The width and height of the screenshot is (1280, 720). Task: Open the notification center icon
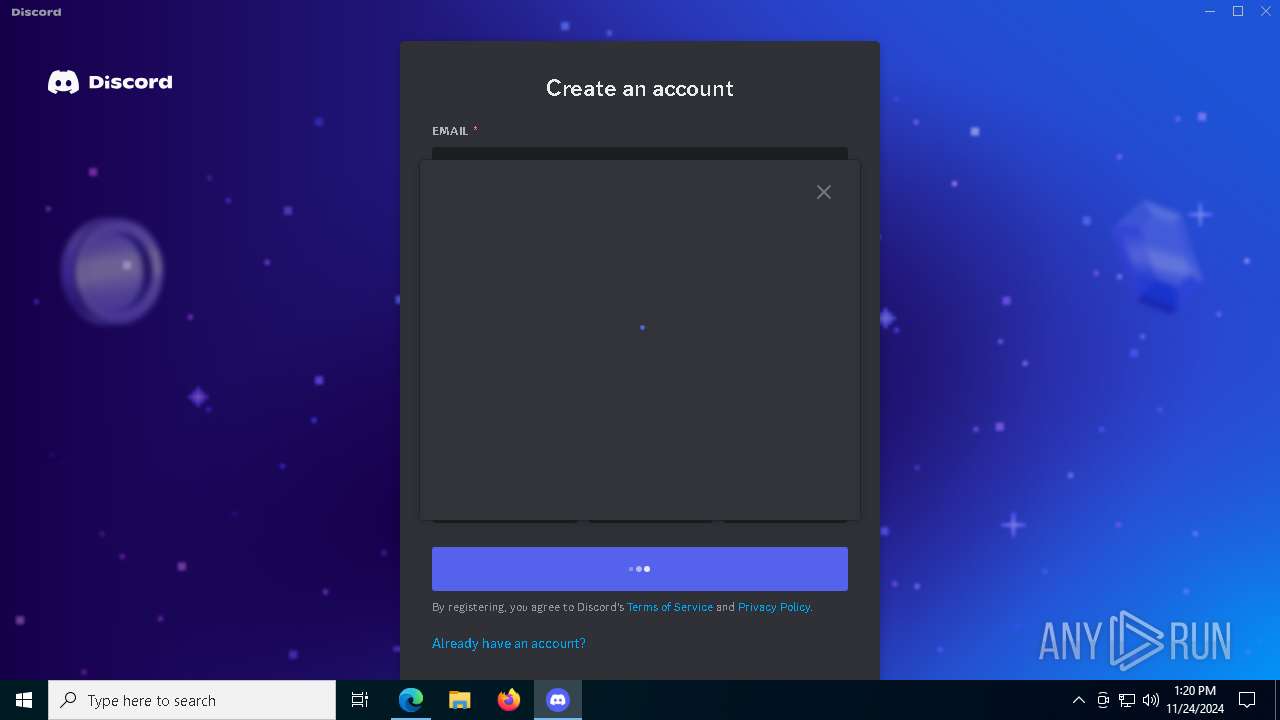pyautogui.click(x=1247, y=700)
